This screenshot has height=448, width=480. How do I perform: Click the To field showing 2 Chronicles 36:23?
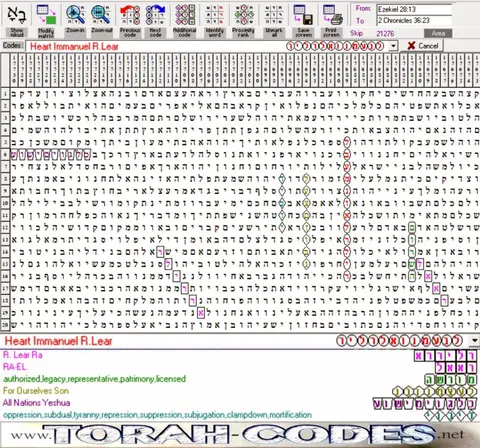(414, 21)
